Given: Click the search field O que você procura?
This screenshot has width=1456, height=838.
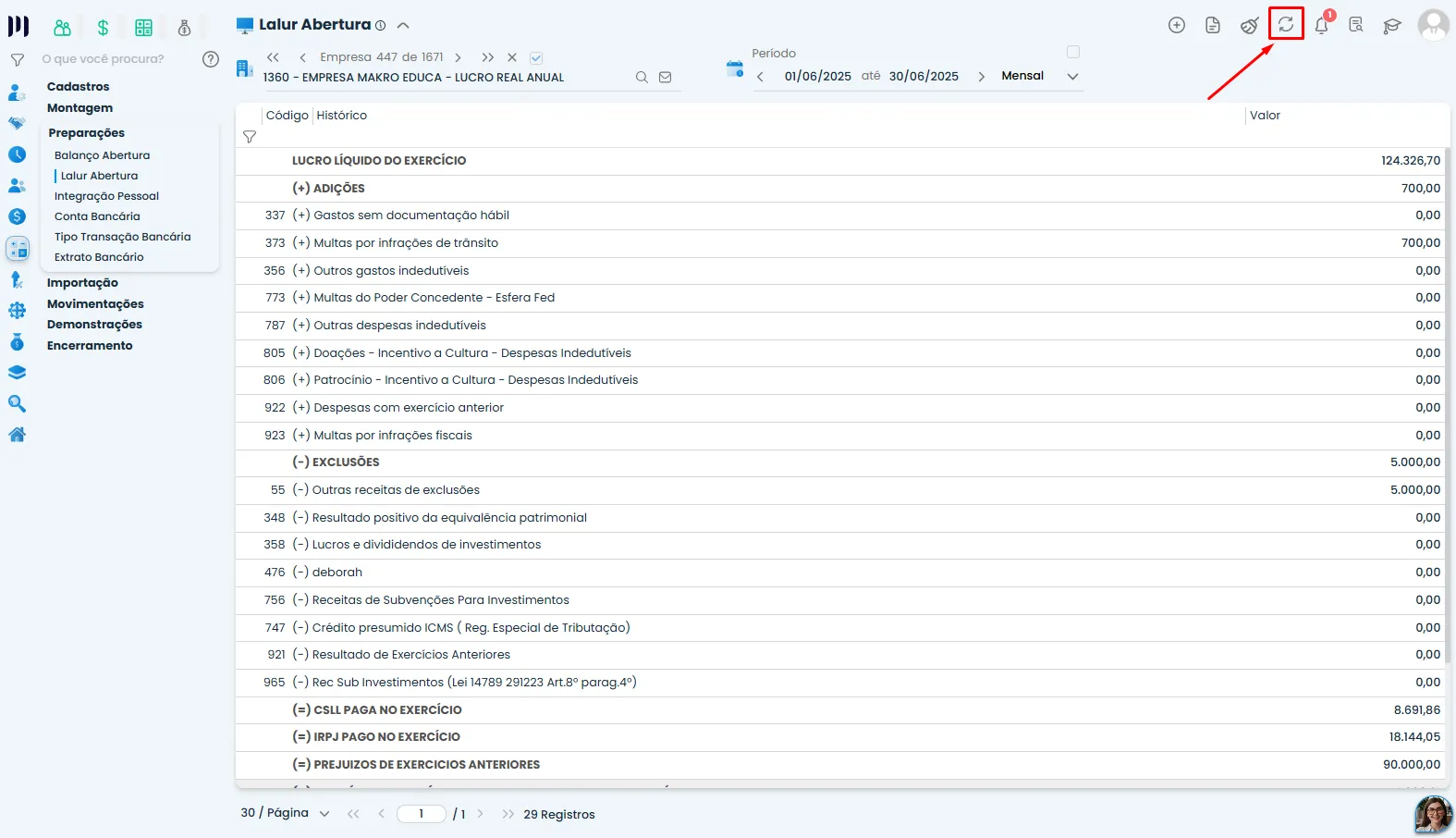Looking at the screenshot, I should tap(103, 59).
